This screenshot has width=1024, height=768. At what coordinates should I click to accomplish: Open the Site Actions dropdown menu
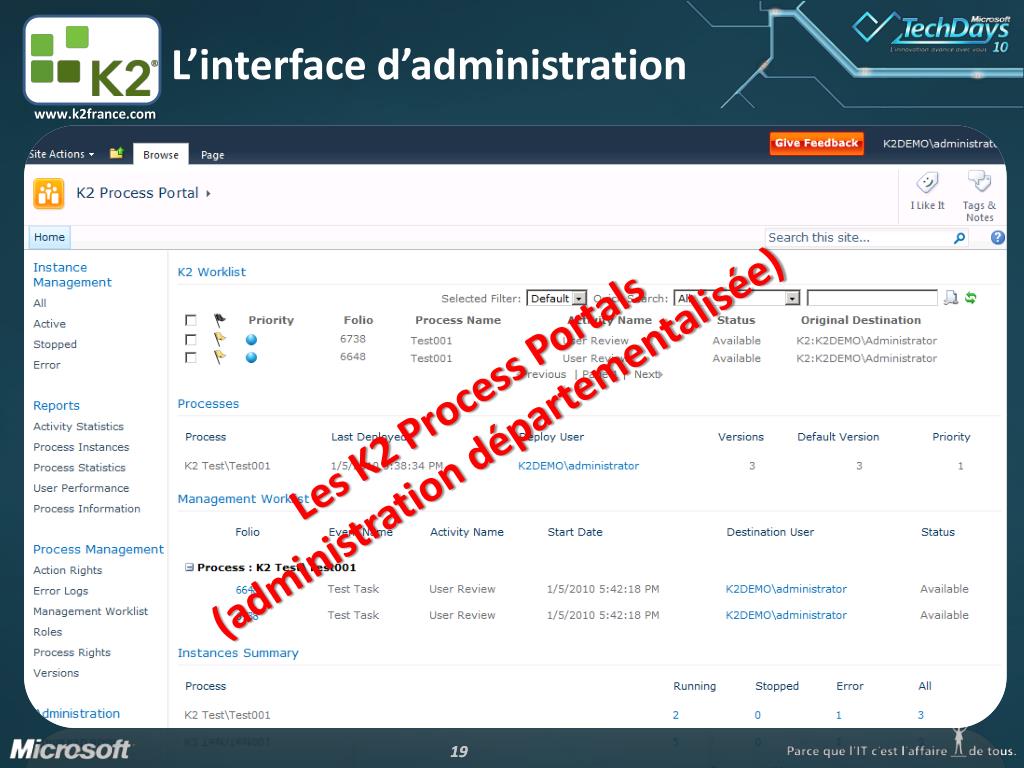62,154
